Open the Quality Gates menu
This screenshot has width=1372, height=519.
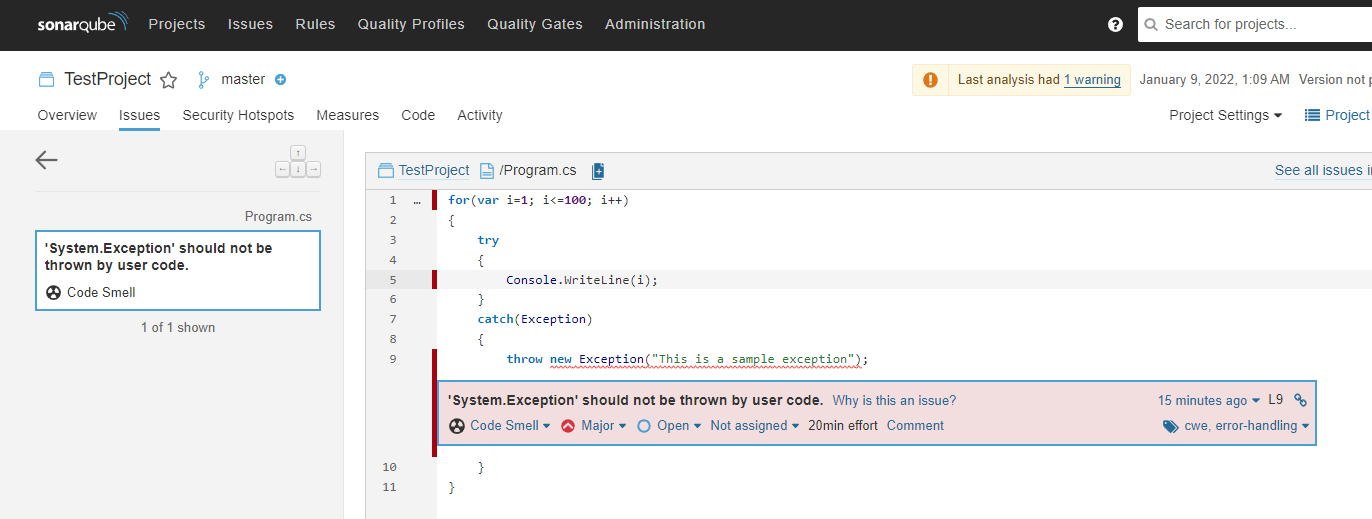535,24
